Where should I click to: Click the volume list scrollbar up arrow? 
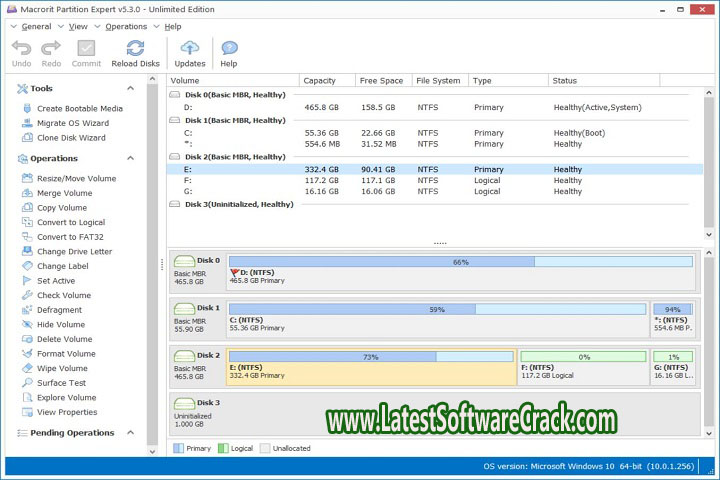709,92
